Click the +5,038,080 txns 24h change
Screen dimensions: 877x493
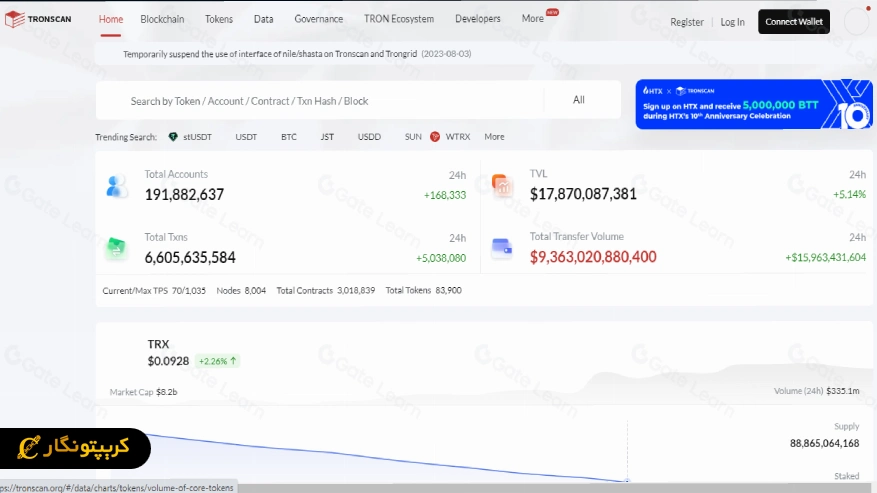click(441, 258)
